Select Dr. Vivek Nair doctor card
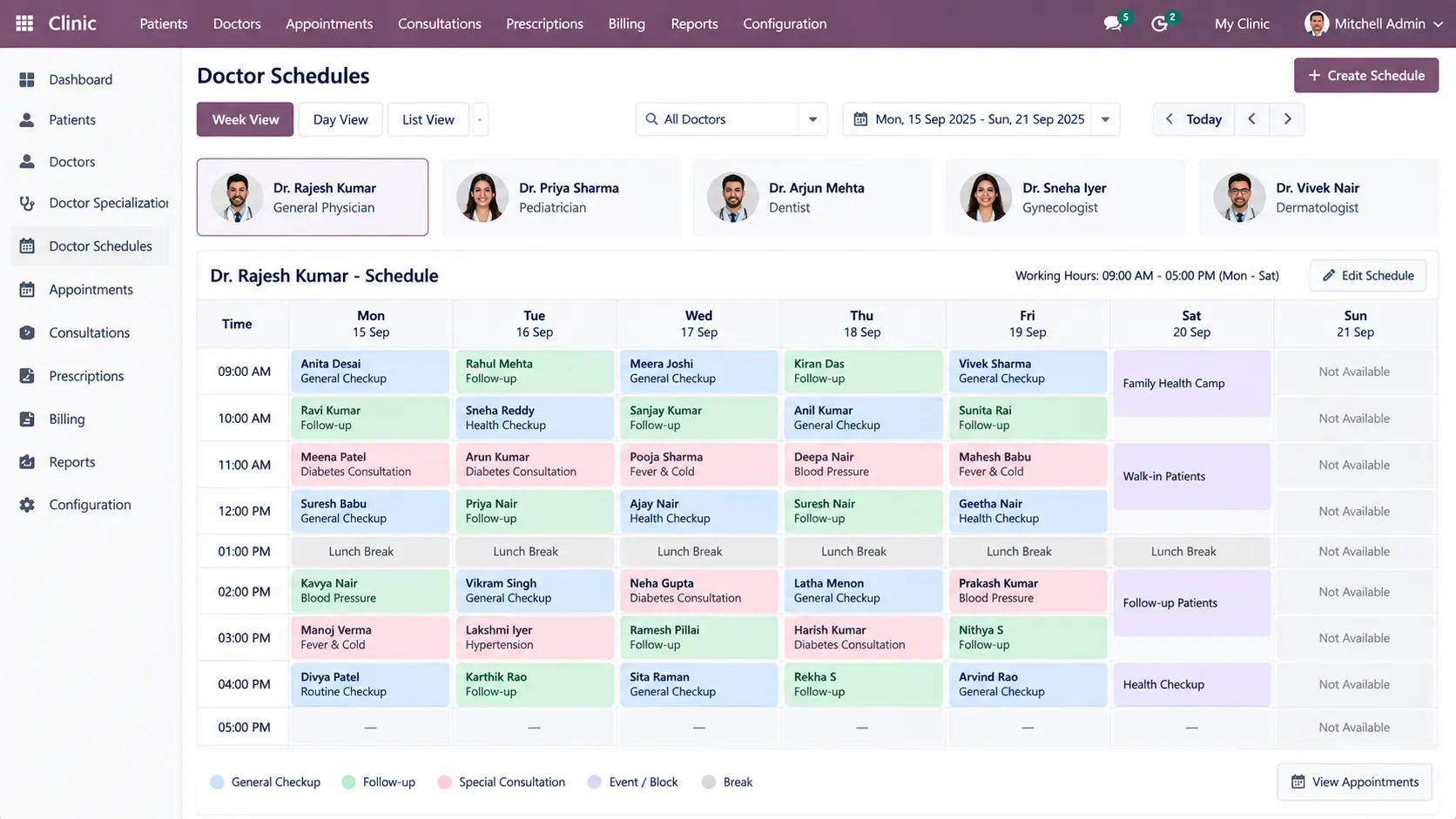 [x=1318, y=197]
